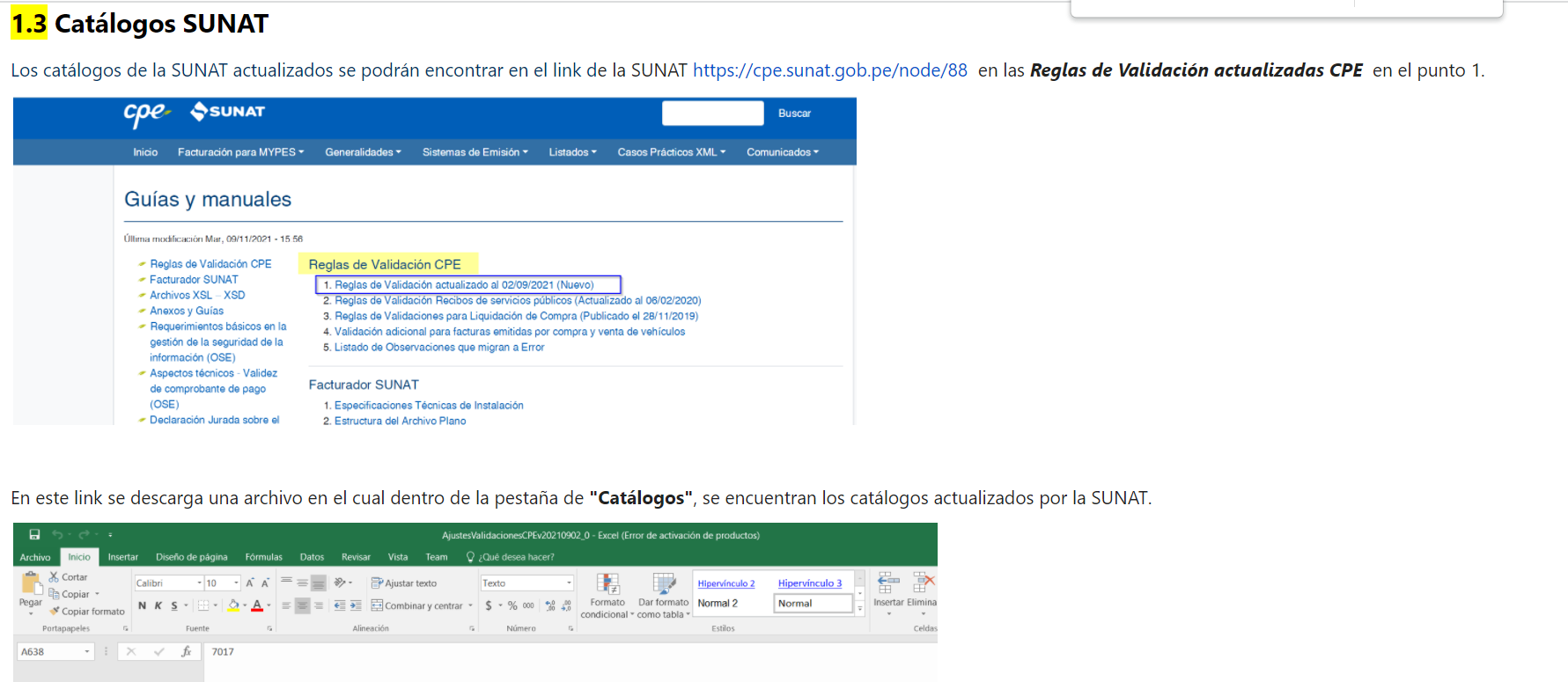Click the thousands separator 000 icon
The height and width of the screenshot is (682, 1568).
(528, 605)
